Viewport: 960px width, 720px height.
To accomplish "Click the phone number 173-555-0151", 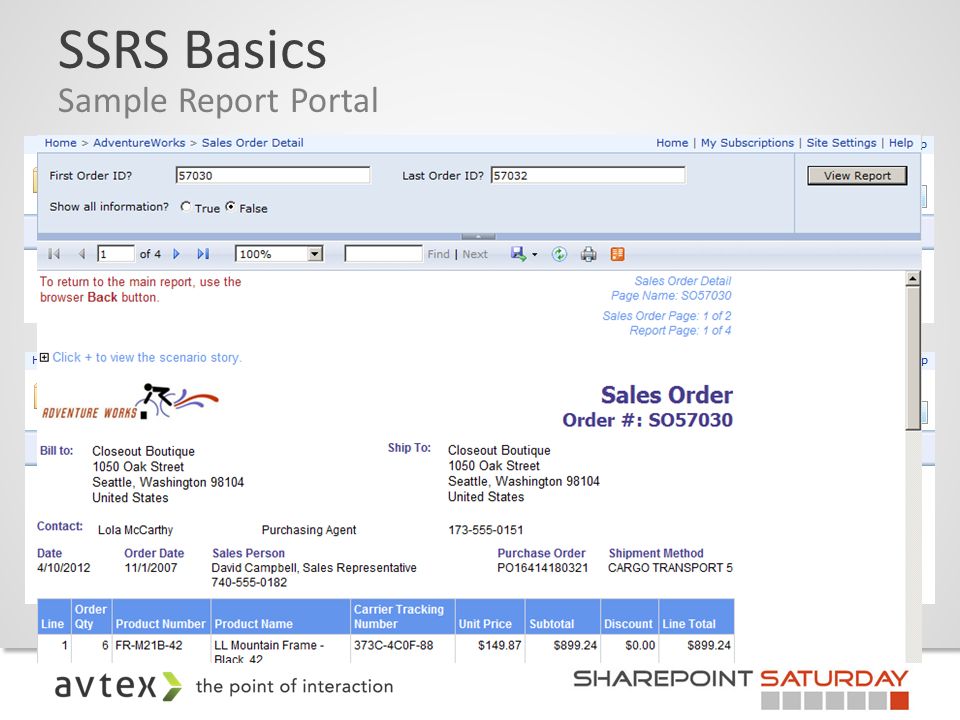I will (x=486, y=530).
